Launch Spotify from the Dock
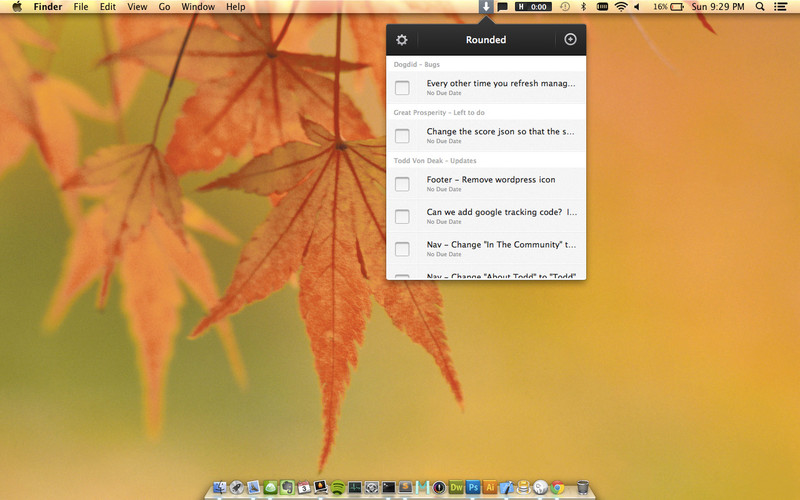This screenshot has width=800, height=500. click(338, 487)
